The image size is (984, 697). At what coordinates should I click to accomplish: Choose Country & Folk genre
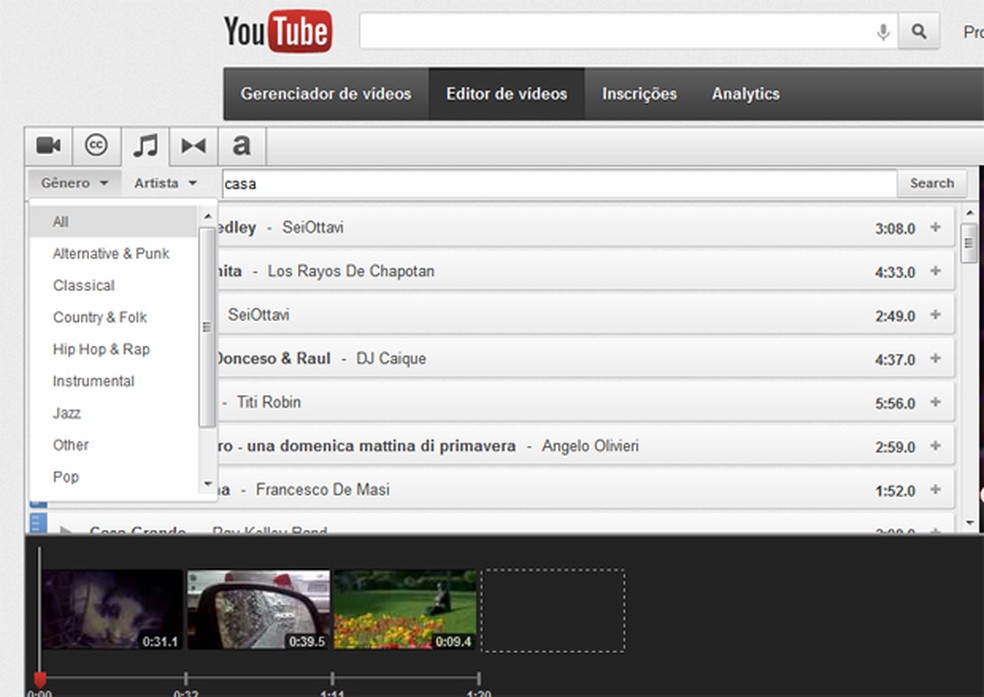coord(113,317)
